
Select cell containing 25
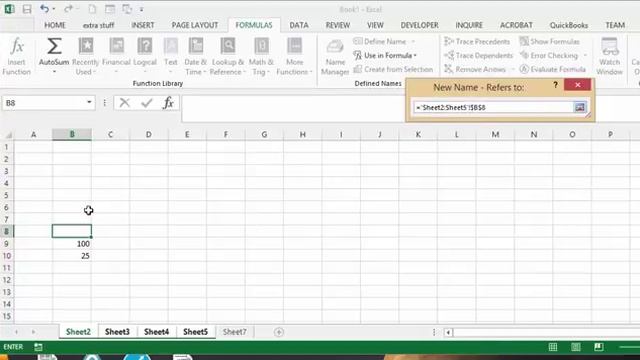pyautogui.click(x=72, y=256)
